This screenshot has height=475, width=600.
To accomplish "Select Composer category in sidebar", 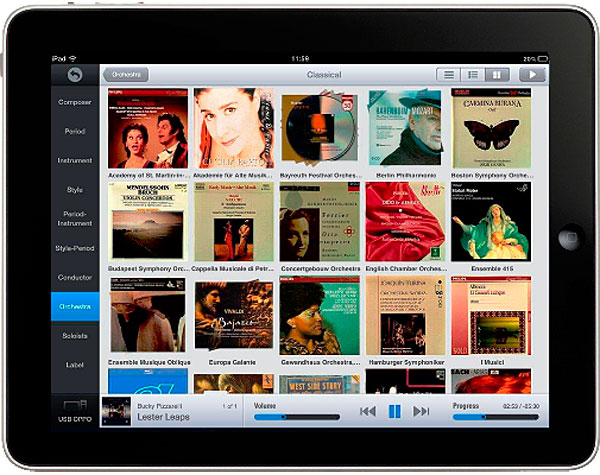I will 75,102.
